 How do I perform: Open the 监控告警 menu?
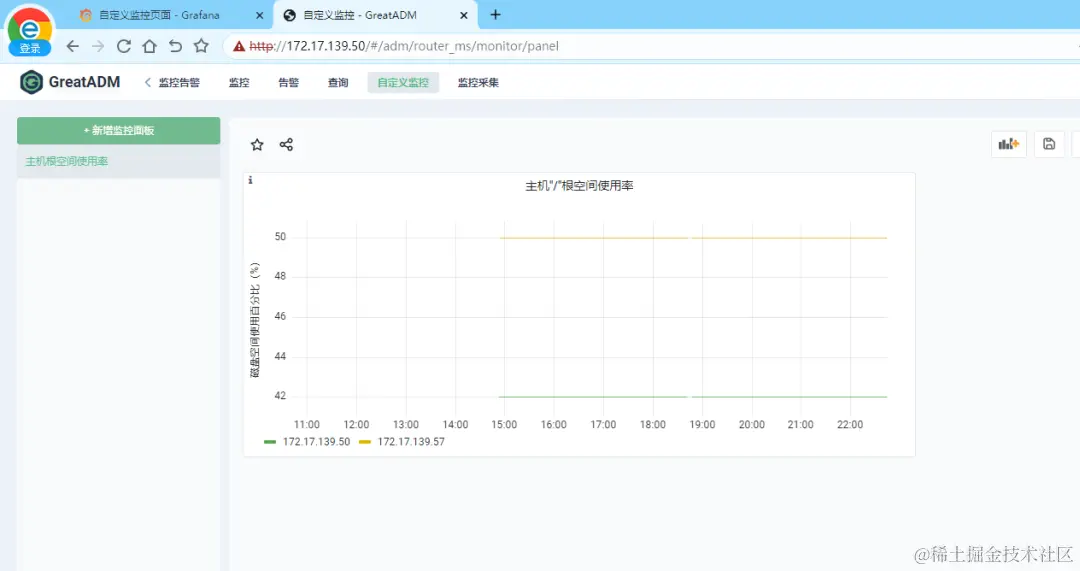pos(179,83)
